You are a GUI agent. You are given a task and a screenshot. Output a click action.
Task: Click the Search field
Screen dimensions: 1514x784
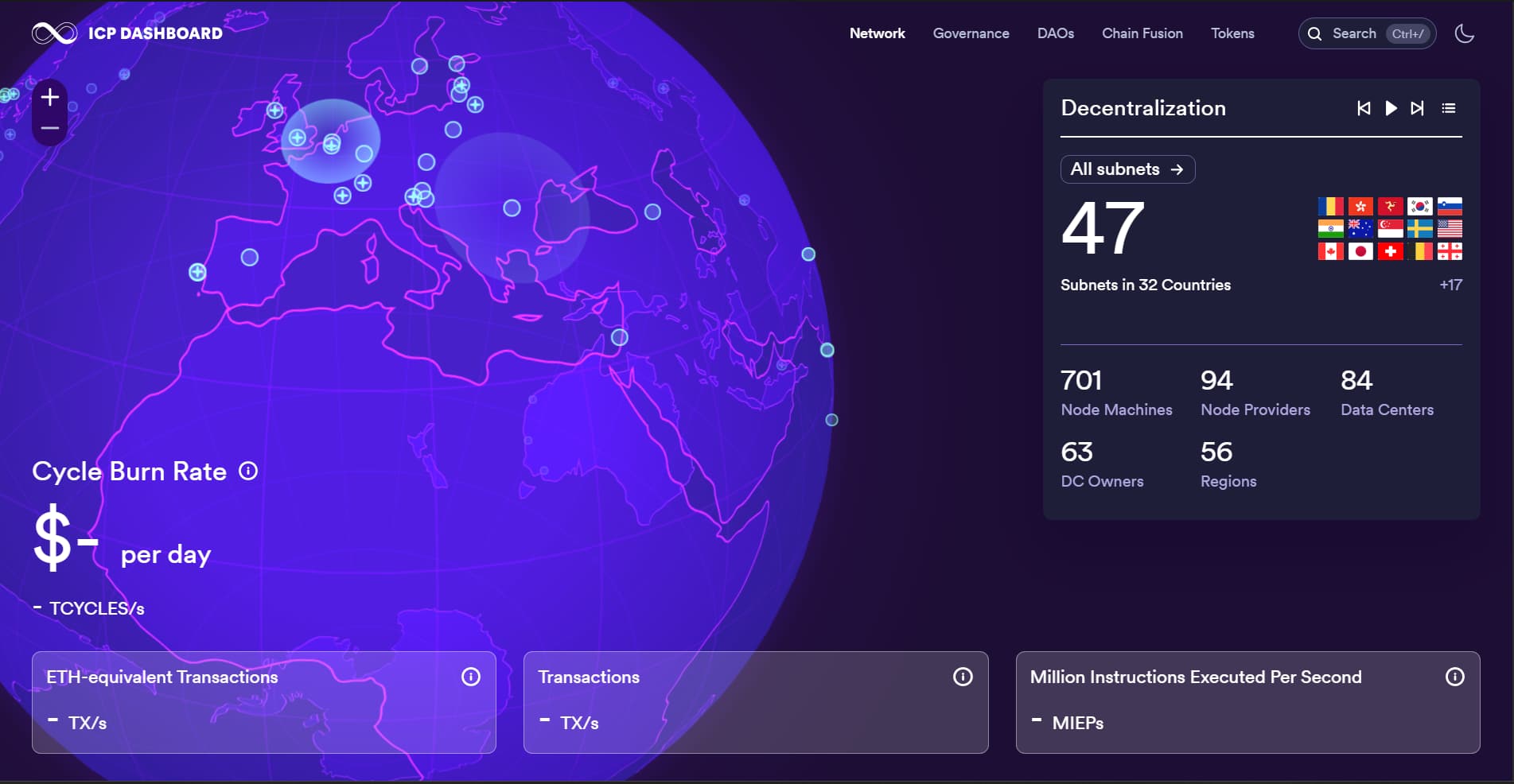tap(1367, 33)
